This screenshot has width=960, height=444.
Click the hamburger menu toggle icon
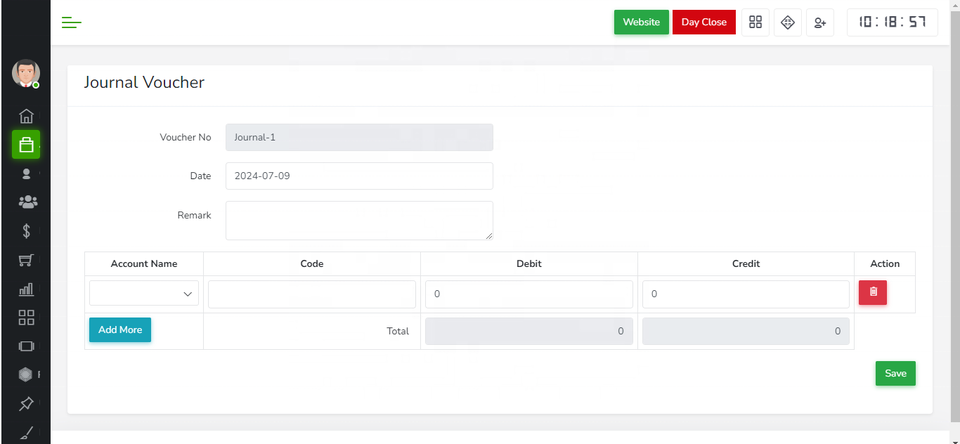click(x=71, y=22)
